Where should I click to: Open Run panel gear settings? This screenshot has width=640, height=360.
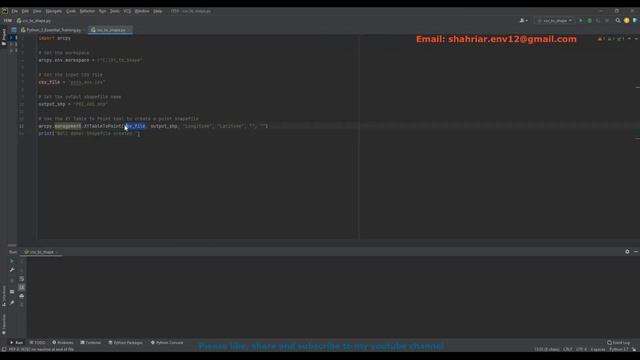[x=627, y=252]
